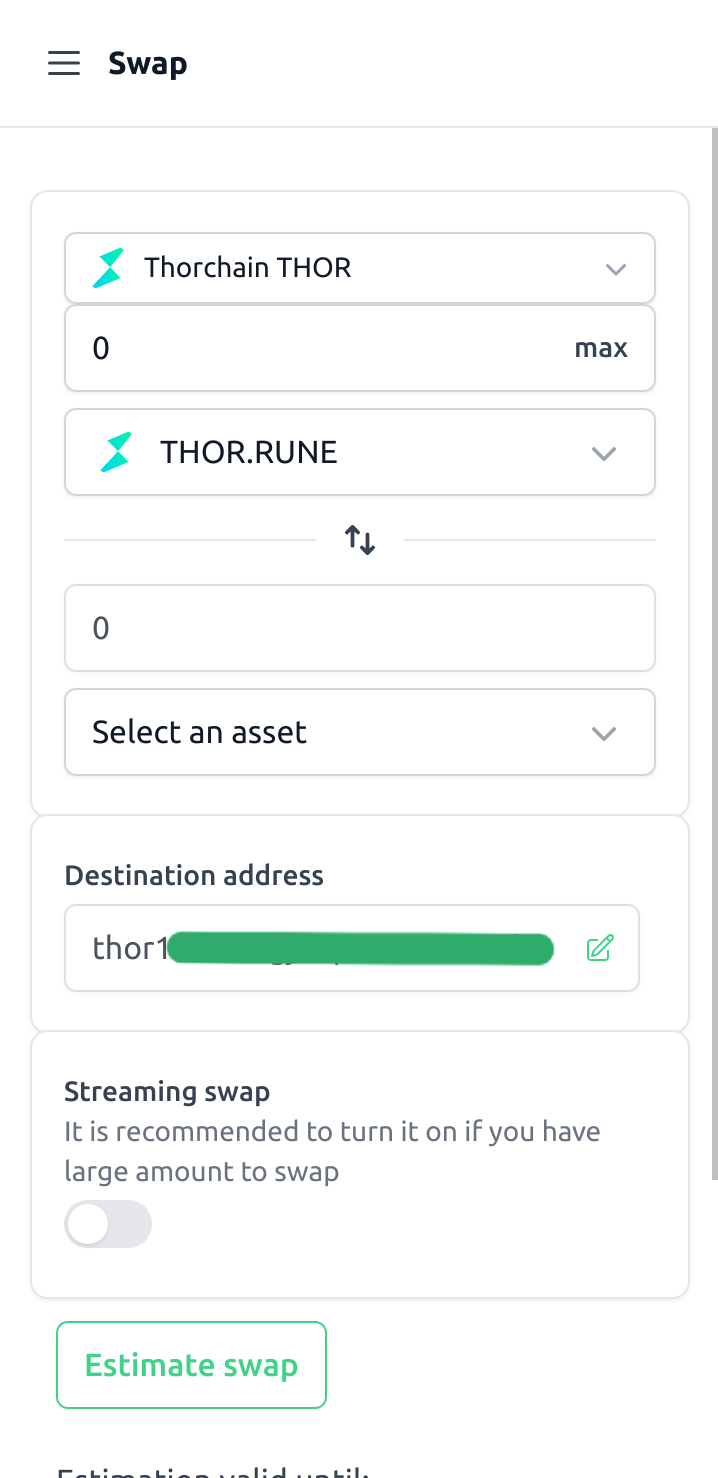Viewport: 718px width, 1478px height.
Task: Click the "Destination address" label
Action: click(194, 876)
